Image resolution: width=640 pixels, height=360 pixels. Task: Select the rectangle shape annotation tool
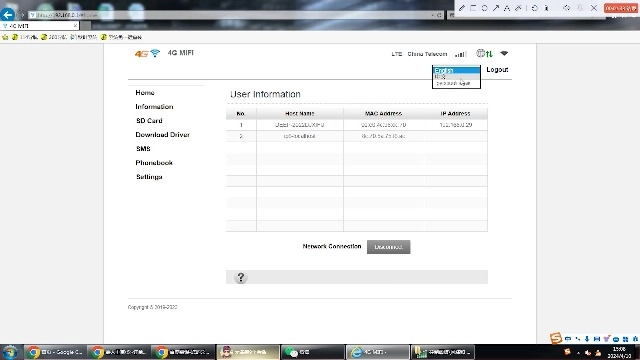[473, 8]
